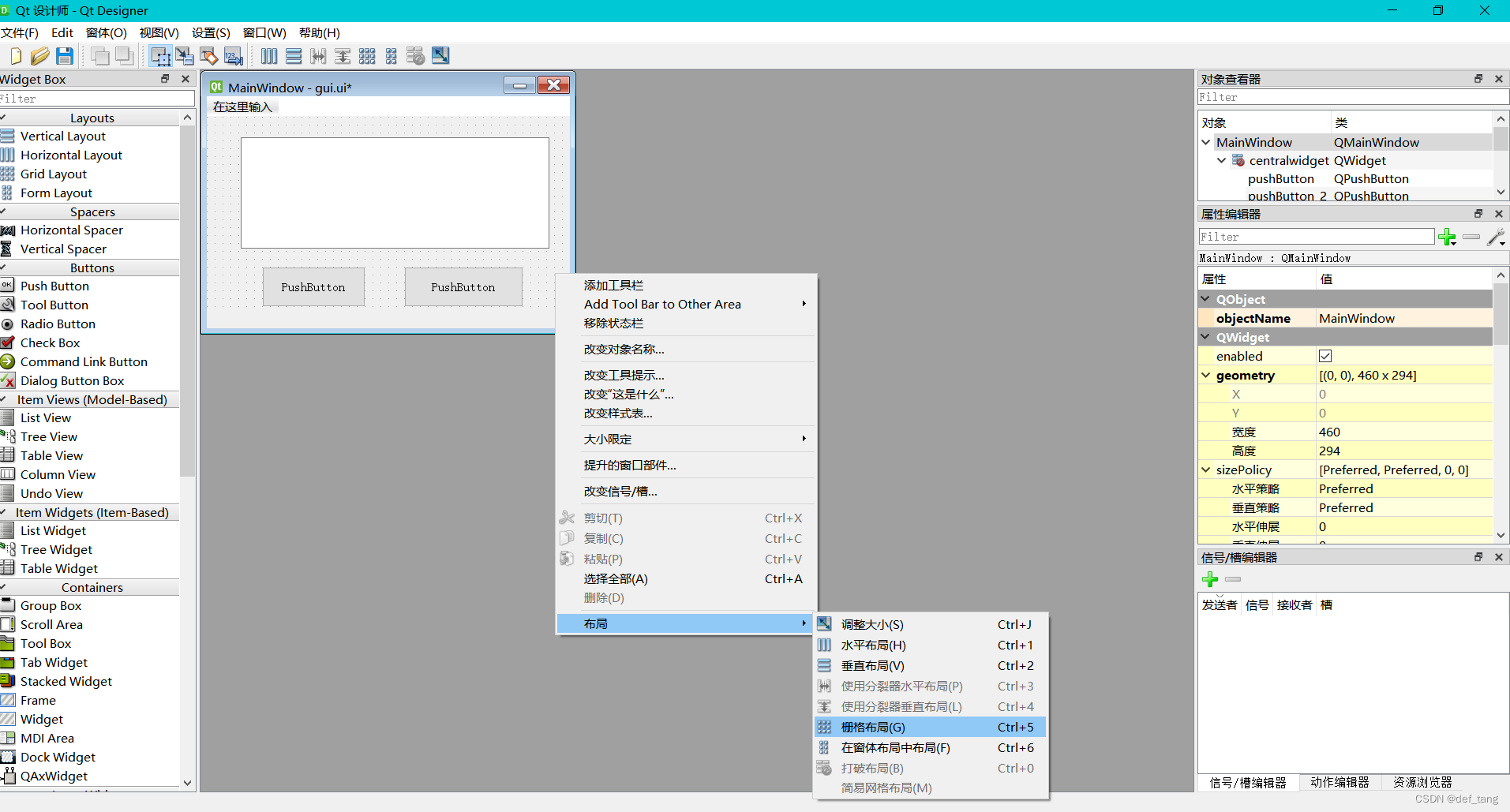Open property editor configure wrench icon
Screen dimensions: 1510x812
[x=1496, y=237]
